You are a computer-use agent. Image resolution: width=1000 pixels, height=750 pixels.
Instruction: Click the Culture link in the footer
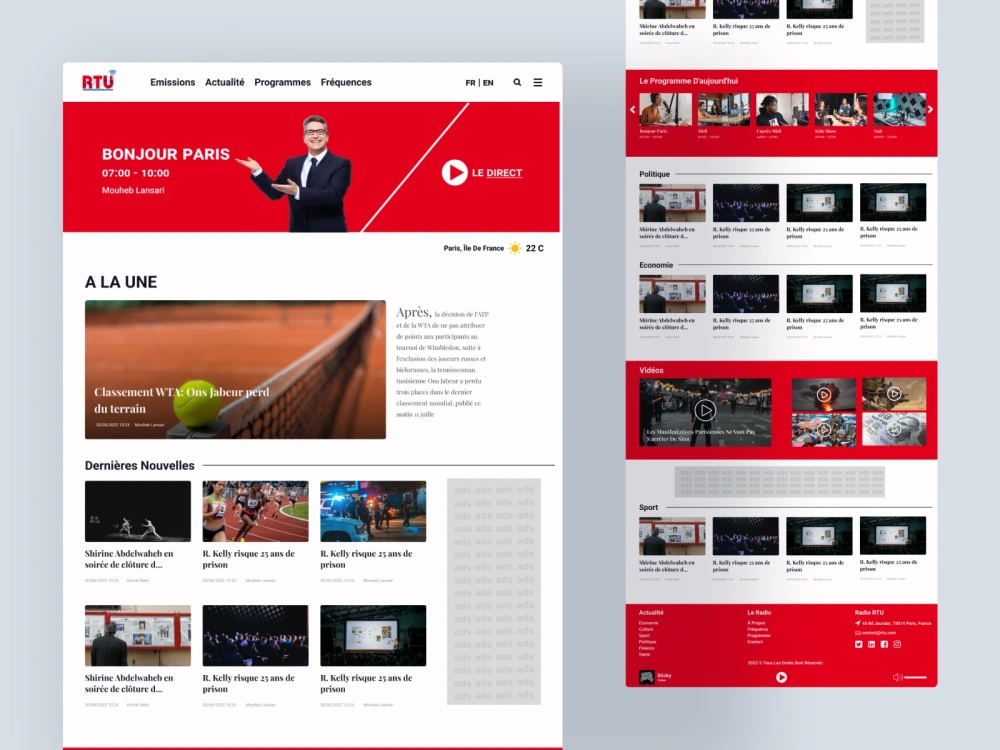[646, 629]
